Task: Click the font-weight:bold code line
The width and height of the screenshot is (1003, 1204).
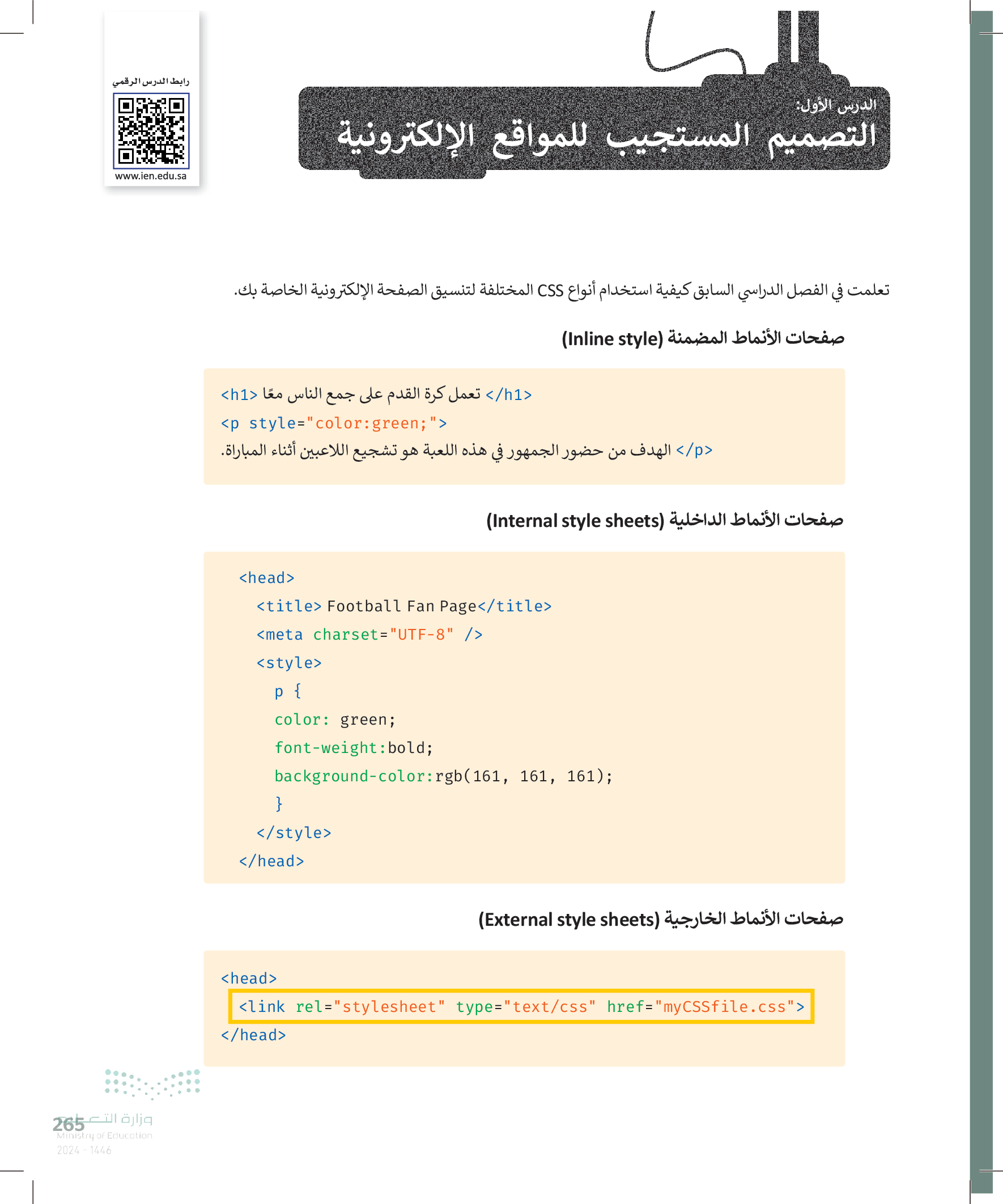Action: coord(353,748)
